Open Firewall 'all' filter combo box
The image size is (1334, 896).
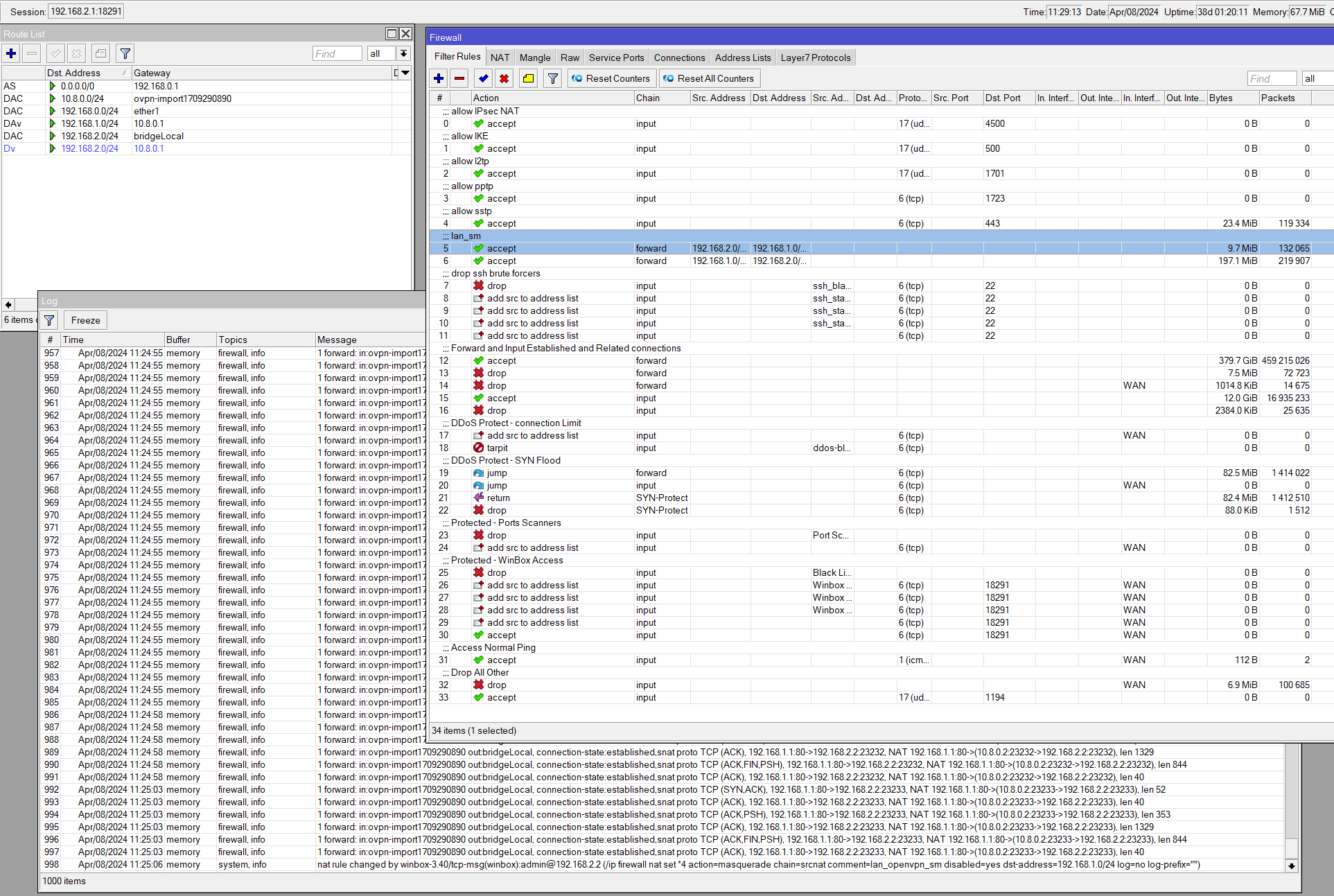click(1317, 78)
